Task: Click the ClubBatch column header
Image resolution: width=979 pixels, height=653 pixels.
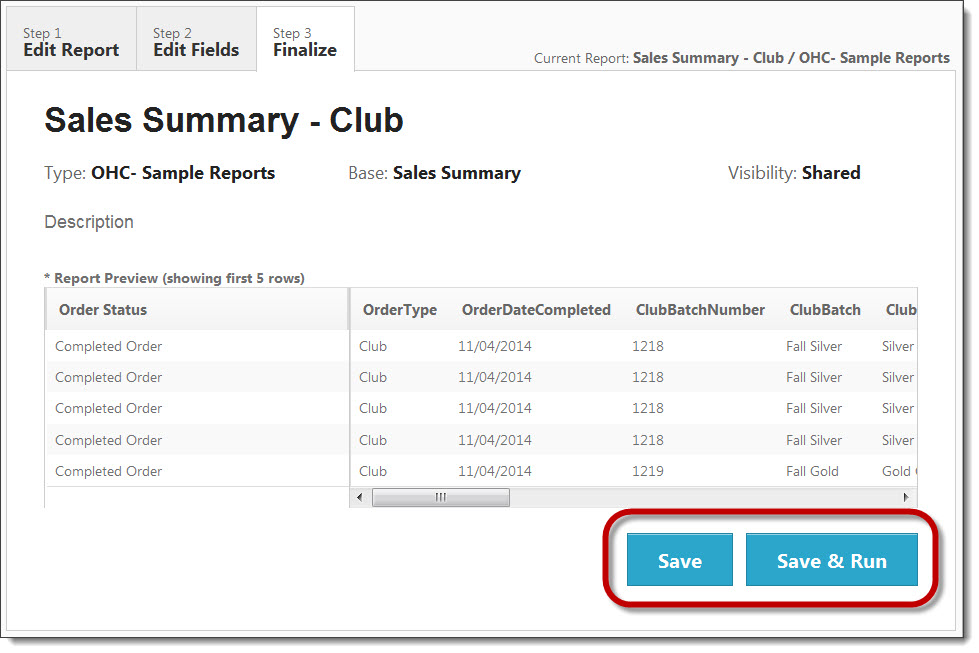Action: point(825,310)
